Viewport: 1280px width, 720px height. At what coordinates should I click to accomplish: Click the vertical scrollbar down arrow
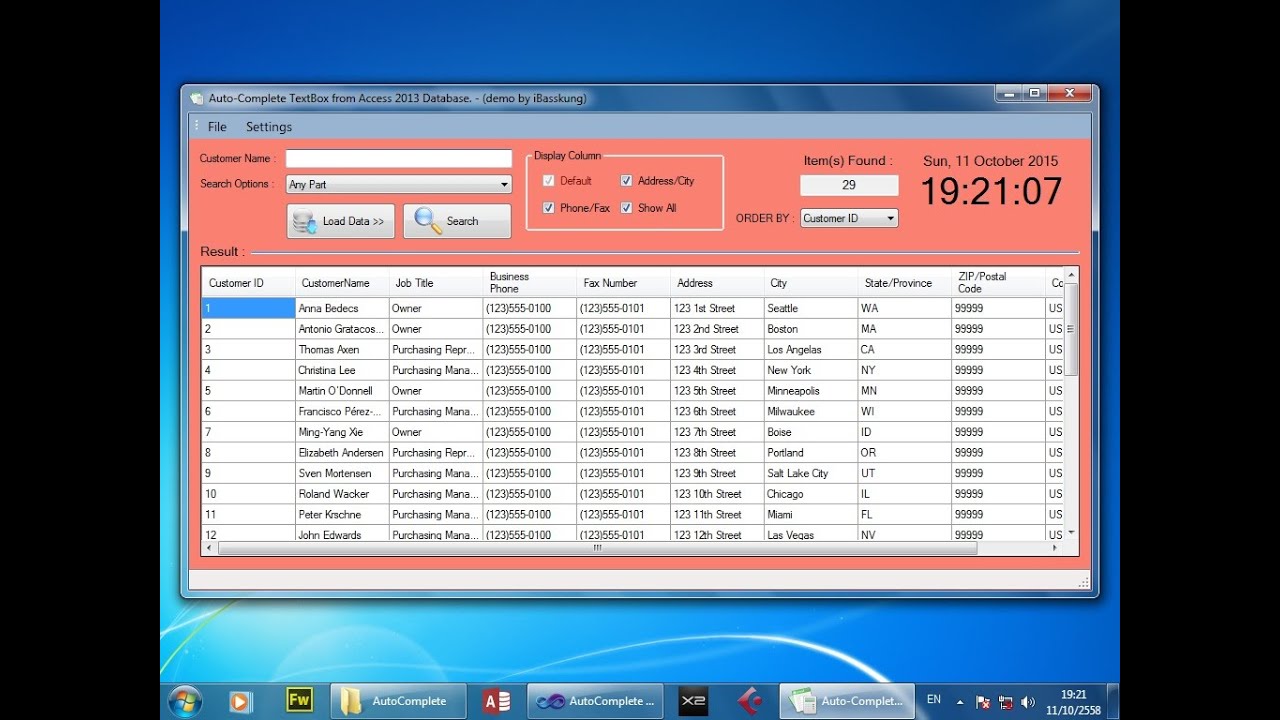1071,533
